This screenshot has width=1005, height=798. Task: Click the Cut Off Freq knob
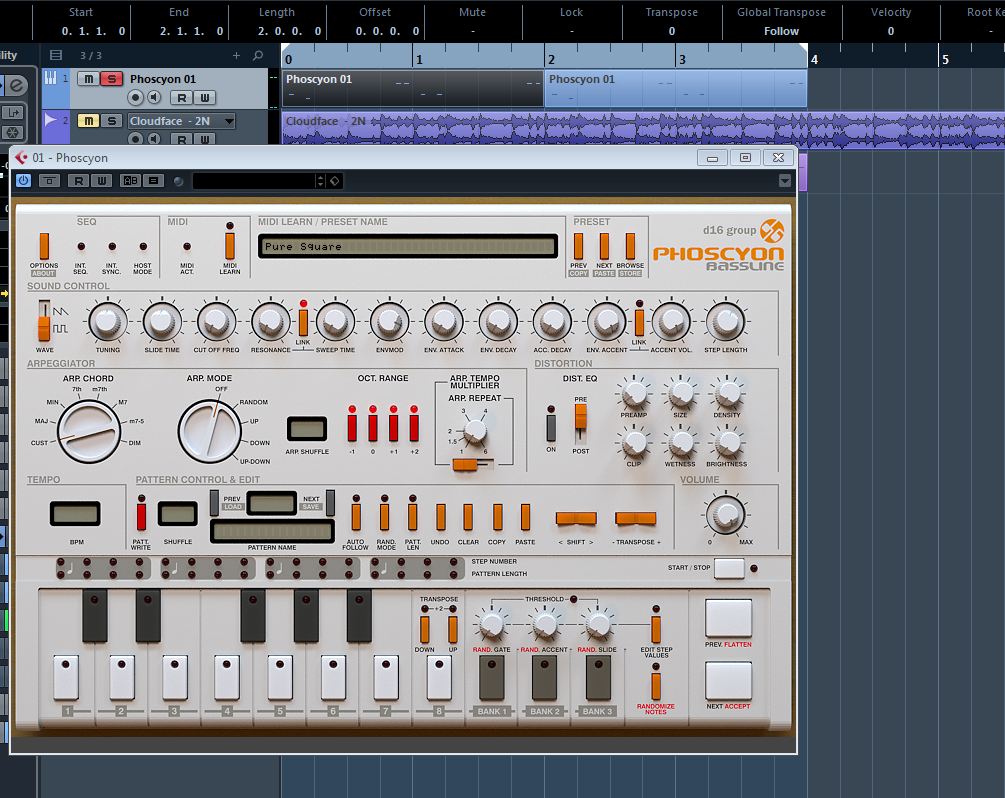pos(216,321)
